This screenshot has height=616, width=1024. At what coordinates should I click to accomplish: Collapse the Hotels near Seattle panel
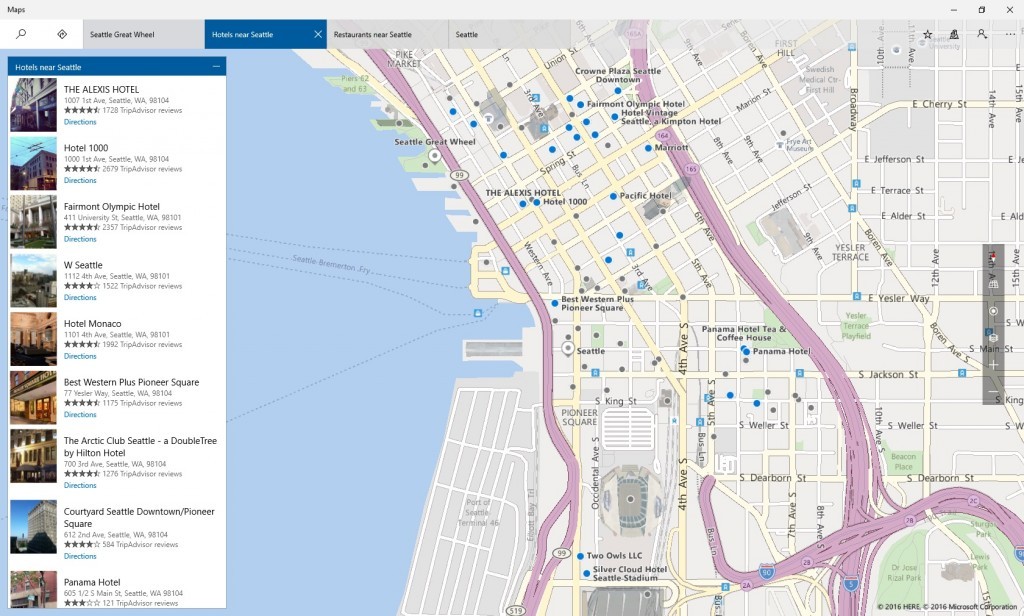point(216,67)
